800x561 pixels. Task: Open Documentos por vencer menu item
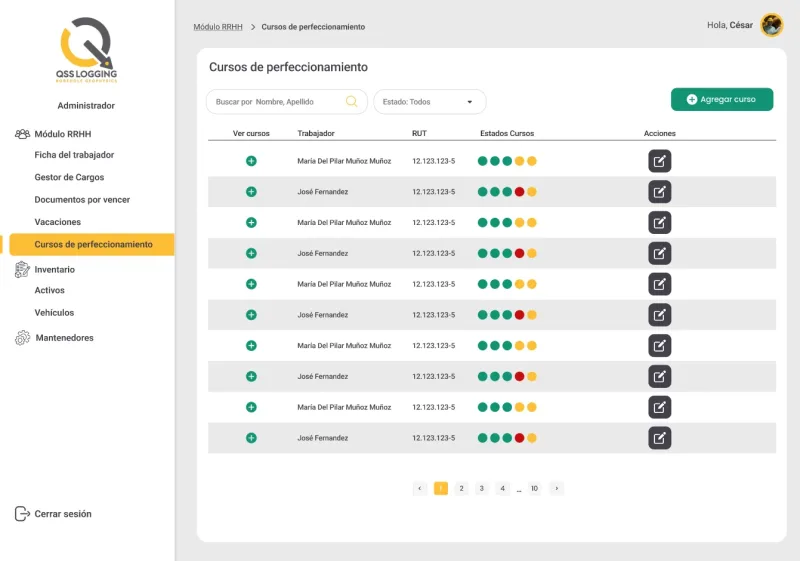(x=82, y=200)
